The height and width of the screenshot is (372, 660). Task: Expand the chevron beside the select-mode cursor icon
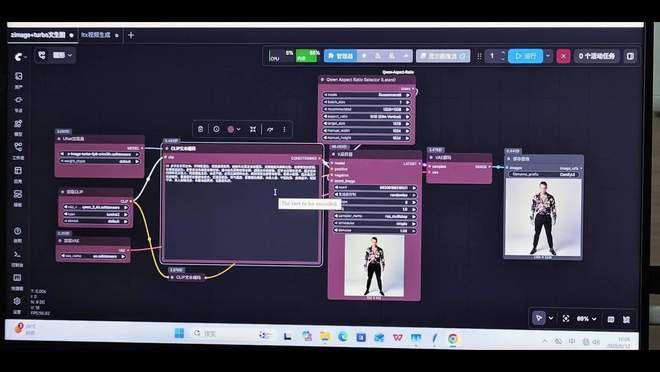[x=551, y=319]
